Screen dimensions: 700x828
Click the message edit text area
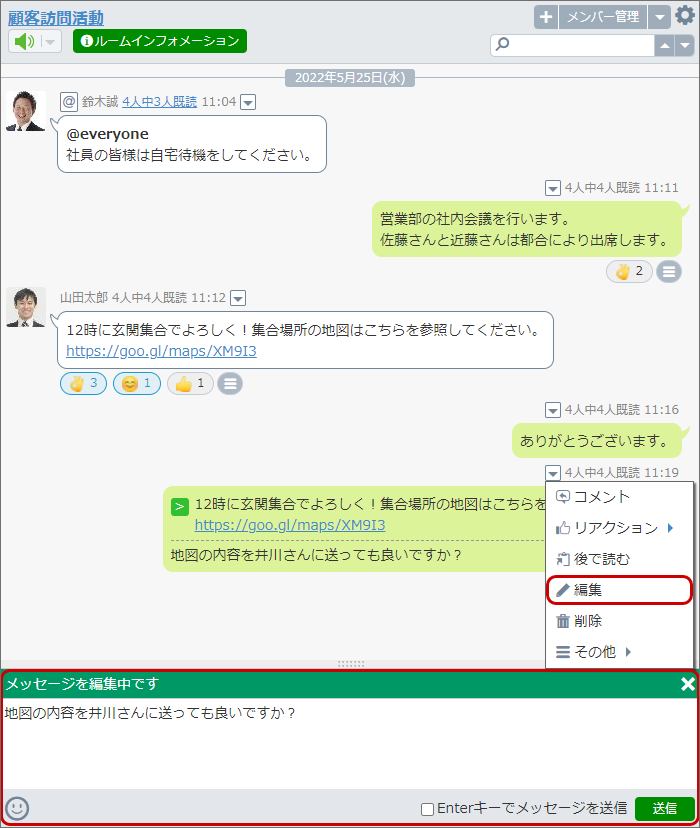(x=349, y=744)
